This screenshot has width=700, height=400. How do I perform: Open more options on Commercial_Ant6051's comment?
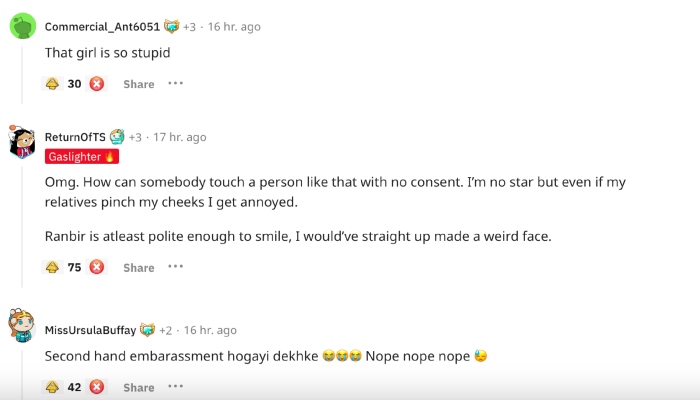coord(176,84)
